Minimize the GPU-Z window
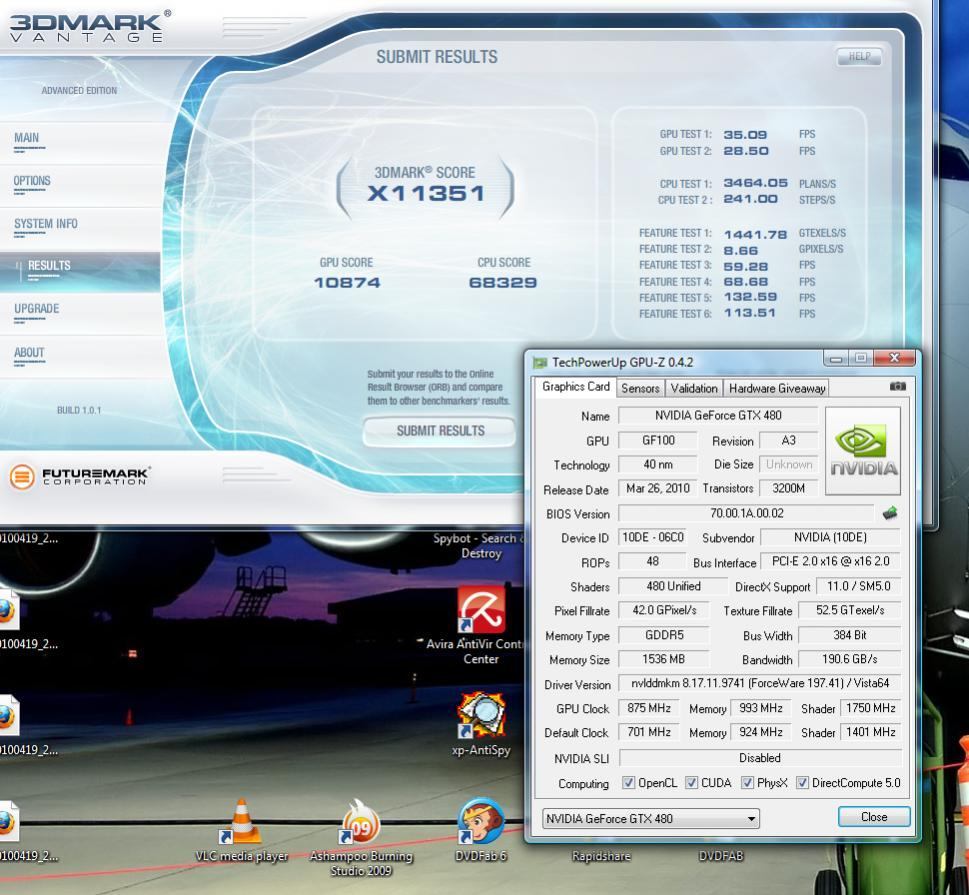This screenshot has height=895, width=969. (x=836, y=358)
